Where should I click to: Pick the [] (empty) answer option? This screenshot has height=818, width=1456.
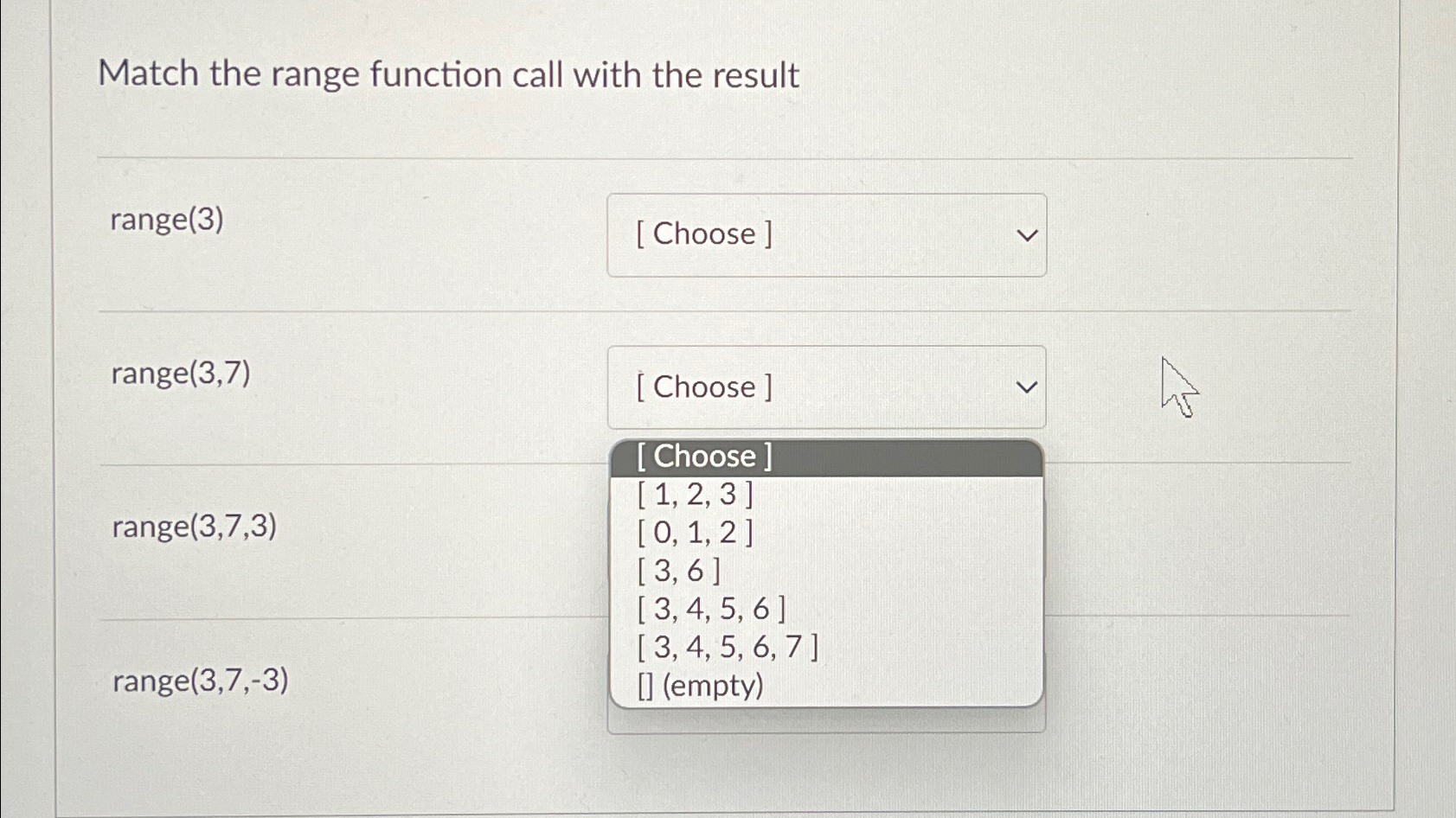pos(699,685)
